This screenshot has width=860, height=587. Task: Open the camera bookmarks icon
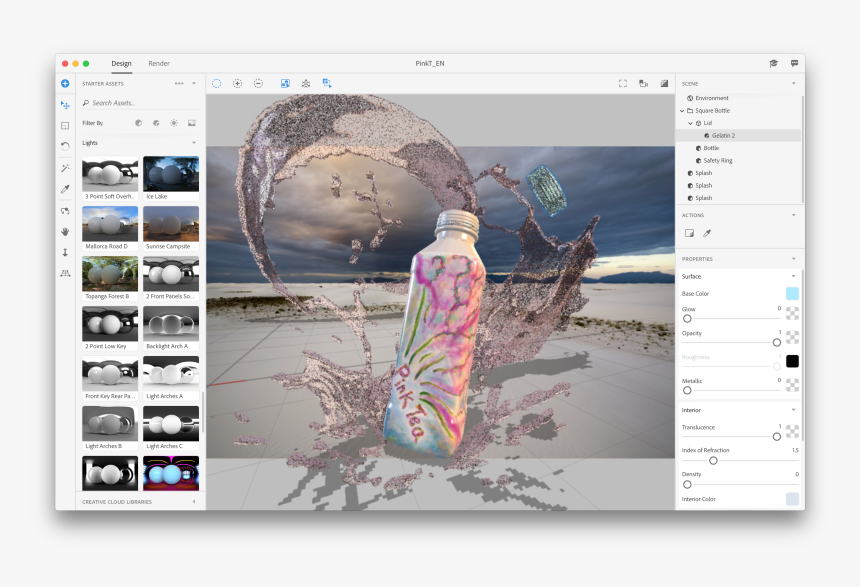click(643, 83)
